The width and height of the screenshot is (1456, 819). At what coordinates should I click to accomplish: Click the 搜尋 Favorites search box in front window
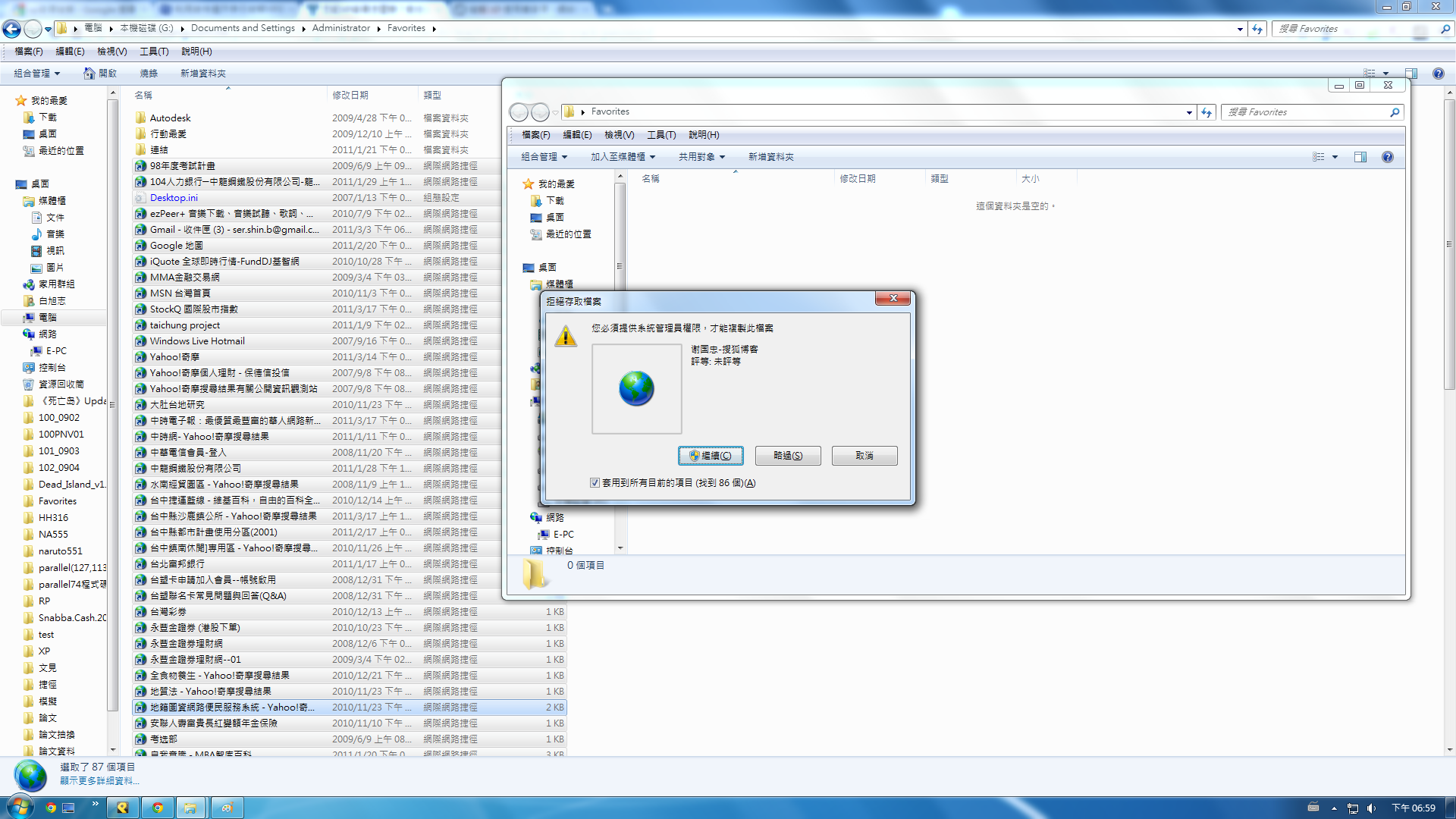1304,112
